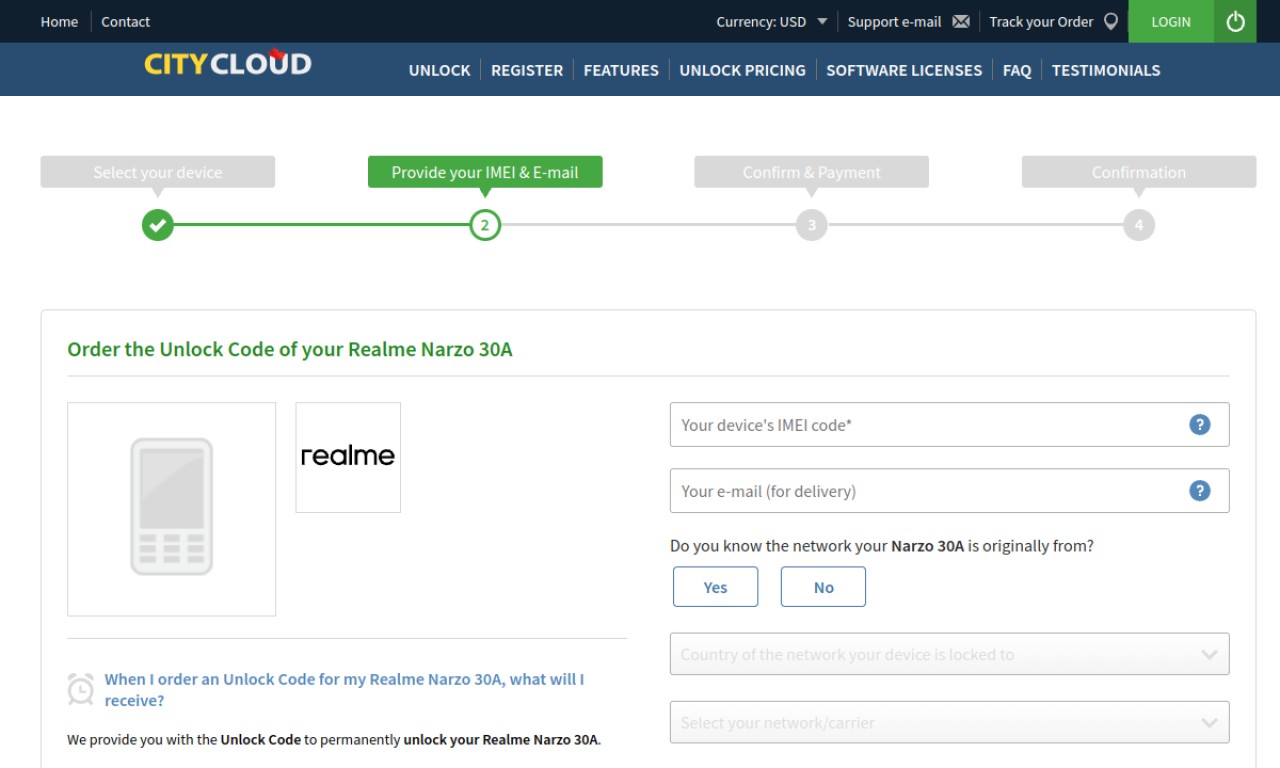Select Yes for knowing the original network

(x=716, y=587)
